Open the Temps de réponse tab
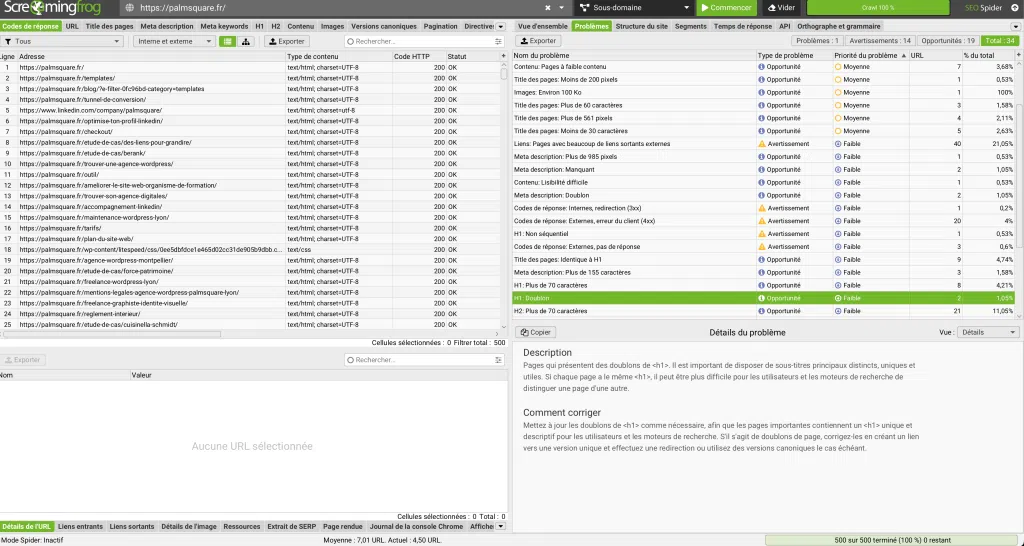The image size is (1024, 546). [x=743, y=27]
